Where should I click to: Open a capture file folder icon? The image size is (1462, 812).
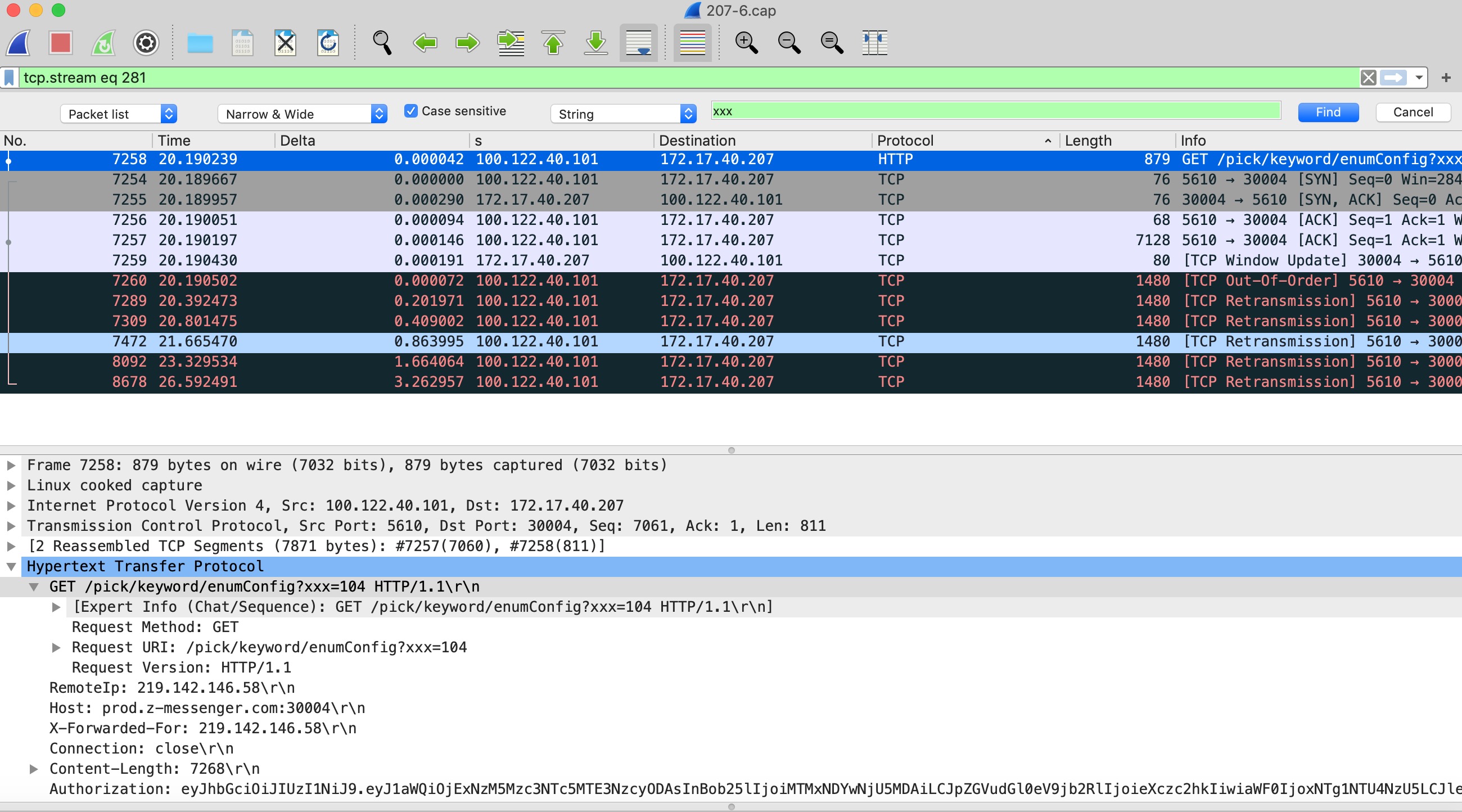[200, 43]
